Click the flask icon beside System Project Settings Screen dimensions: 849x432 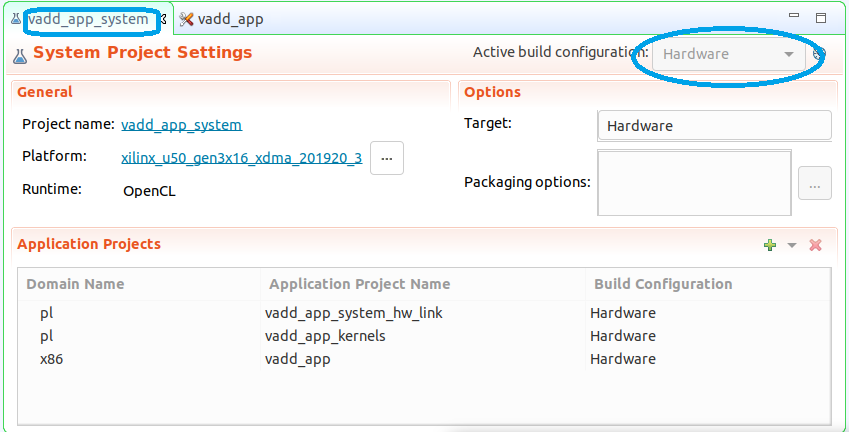coord(19,55)
